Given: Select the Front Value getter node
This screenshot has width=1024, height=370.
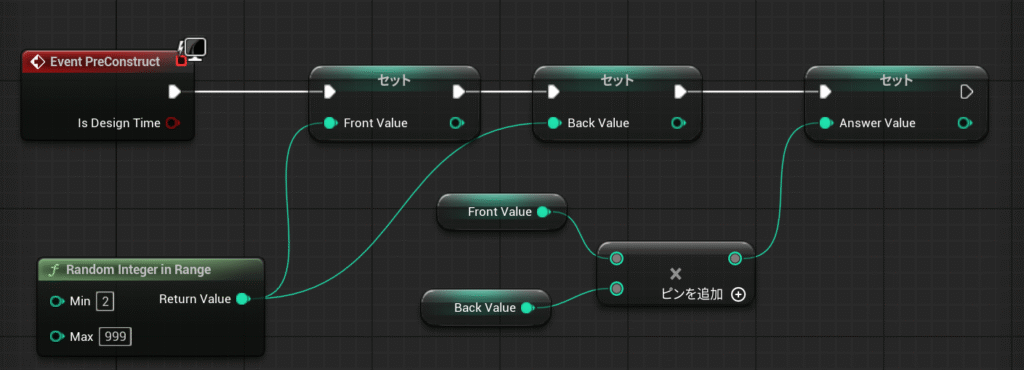Looking at the screenshot, I should [502, 211].
